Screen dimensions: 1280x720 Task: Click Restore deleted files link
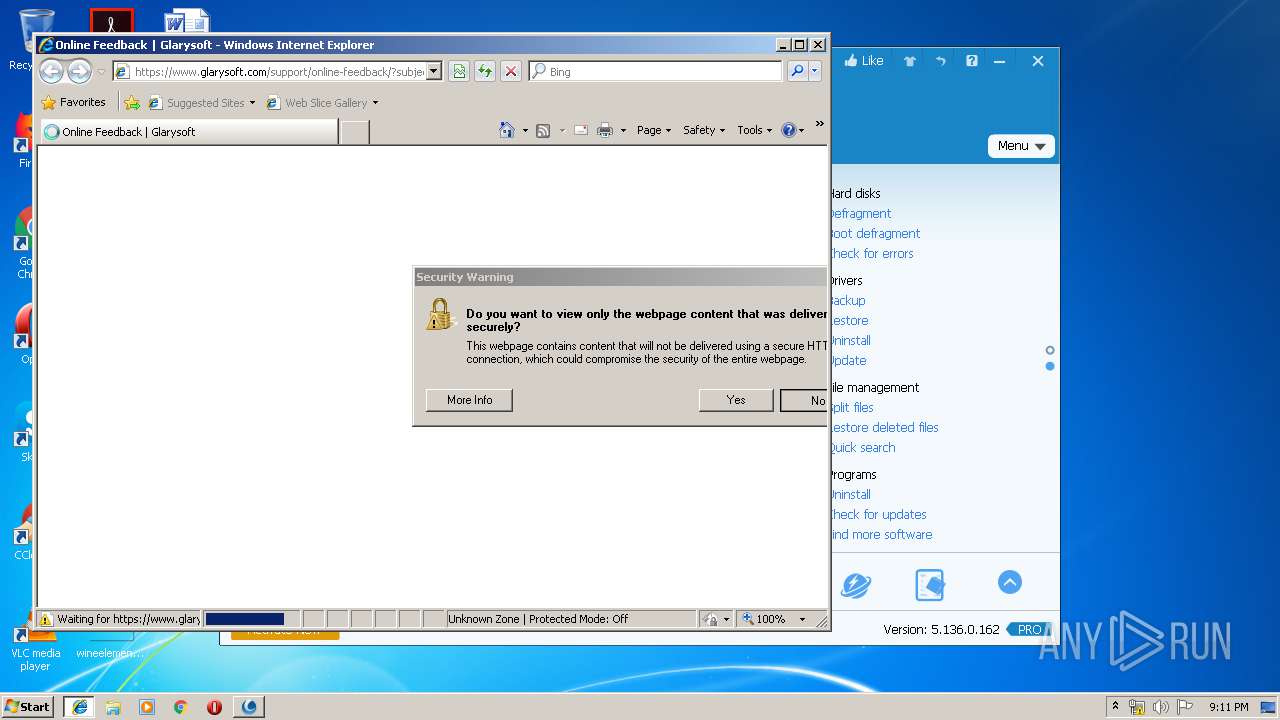coord(884,428)
